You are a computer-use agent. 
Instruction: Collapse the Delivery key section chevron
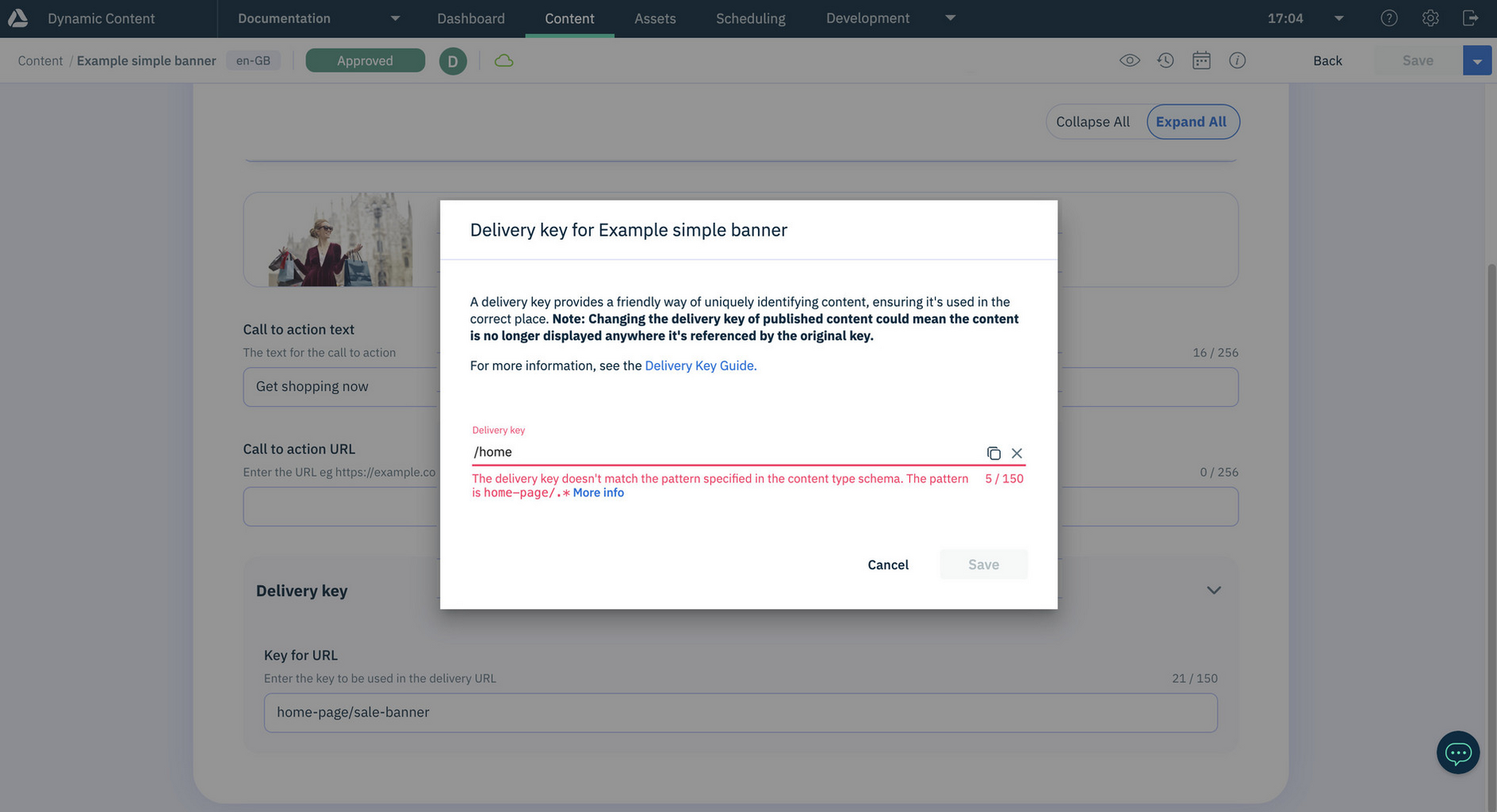1214,591
